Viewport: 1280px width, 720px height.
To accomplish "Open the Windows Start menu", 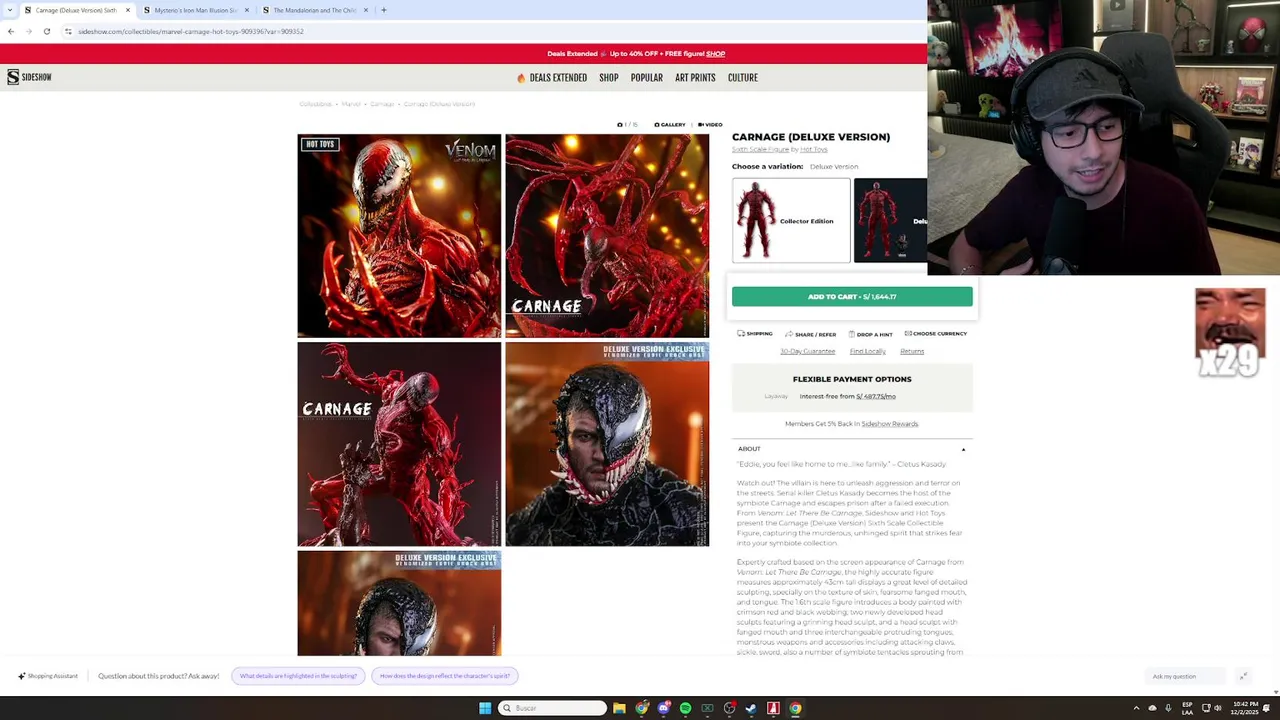I will [485, 708].
